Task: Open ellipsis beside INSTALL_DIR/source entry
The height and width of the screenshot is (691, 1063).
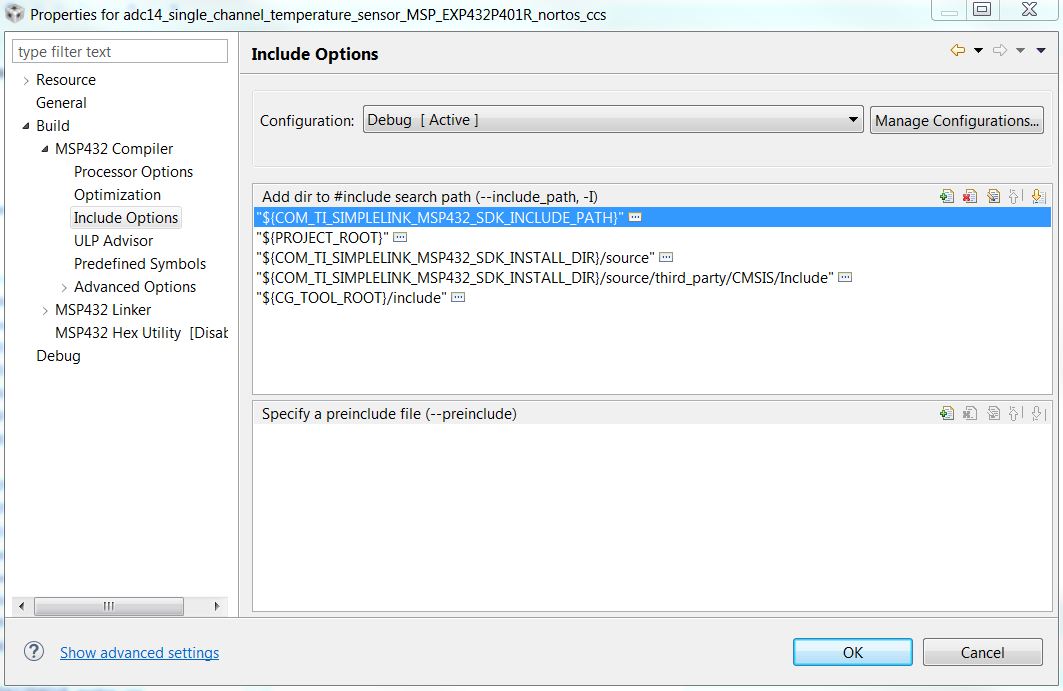Action: point(666,257)
